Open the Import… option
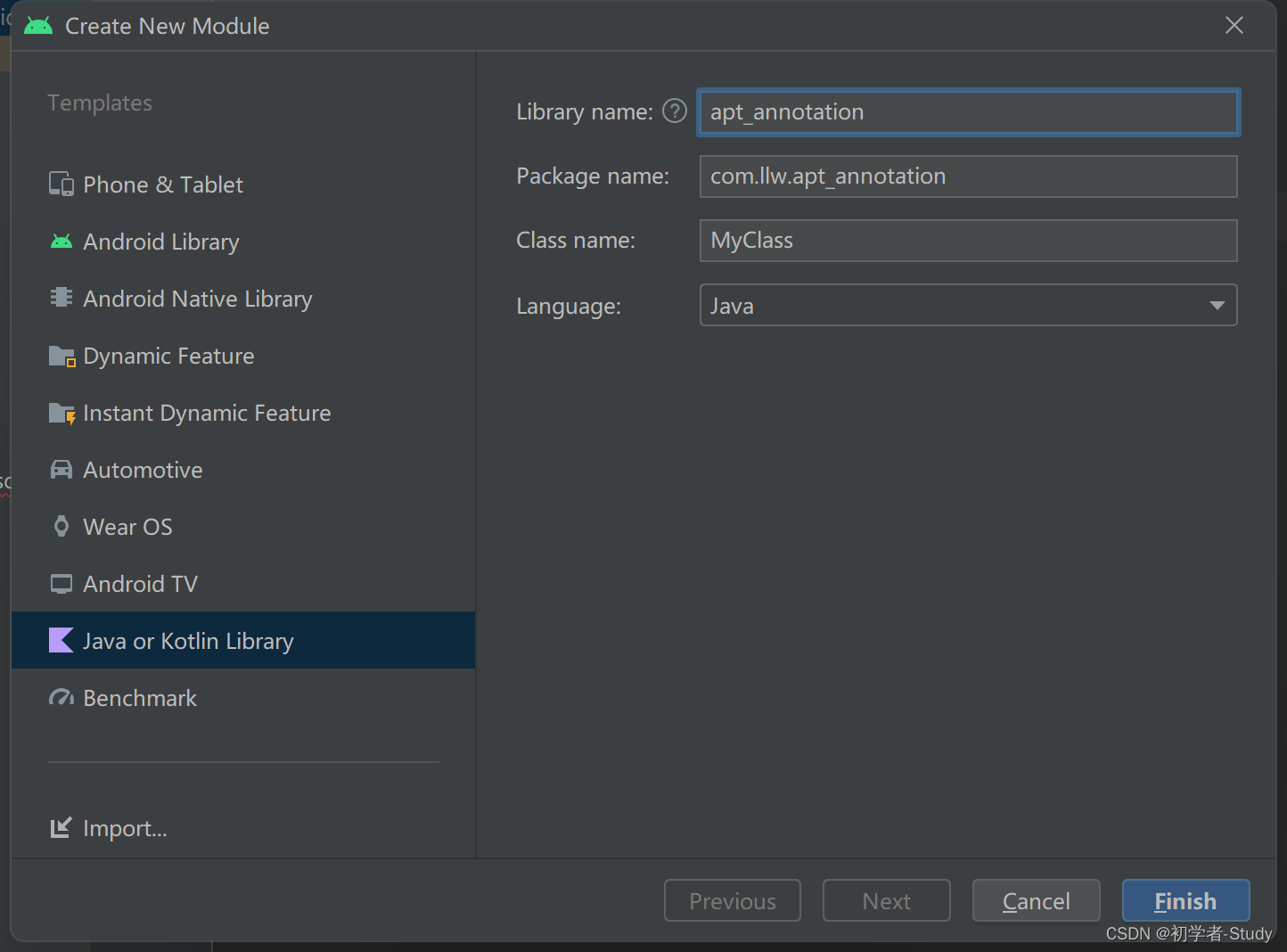This screenshot has width=1287, height=952. pos(109,828)
